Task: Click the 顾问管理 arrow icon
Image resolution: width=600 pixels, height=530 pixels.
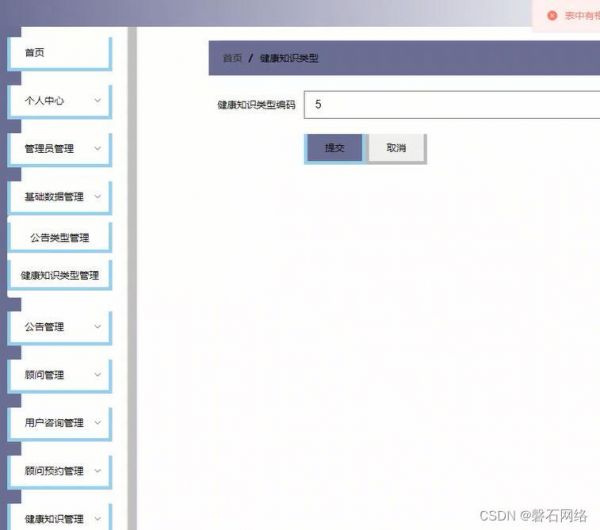Action: click(x=97, y=374)
